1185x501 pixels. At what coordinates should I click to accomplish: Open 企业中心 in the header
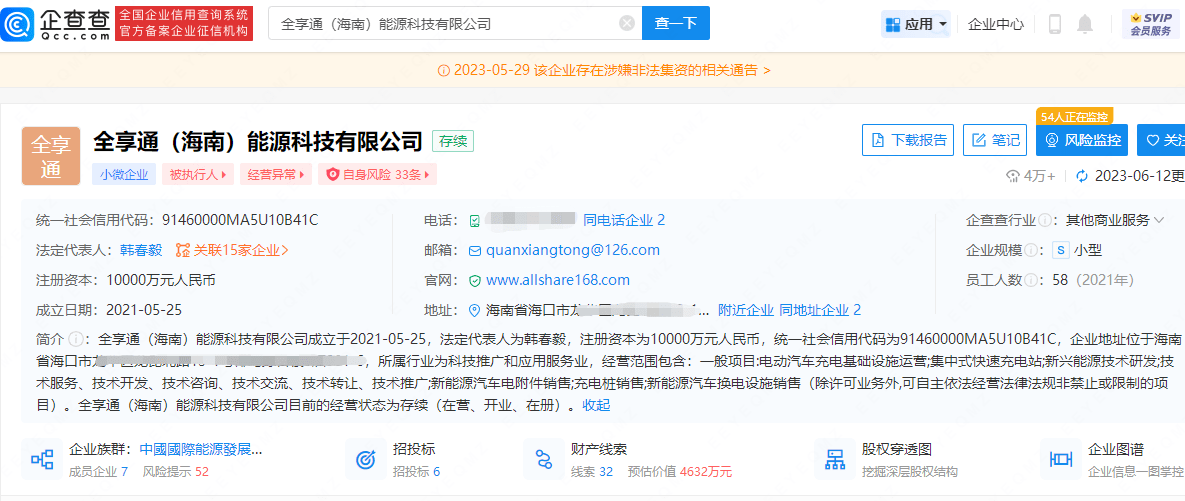point(996,24)
